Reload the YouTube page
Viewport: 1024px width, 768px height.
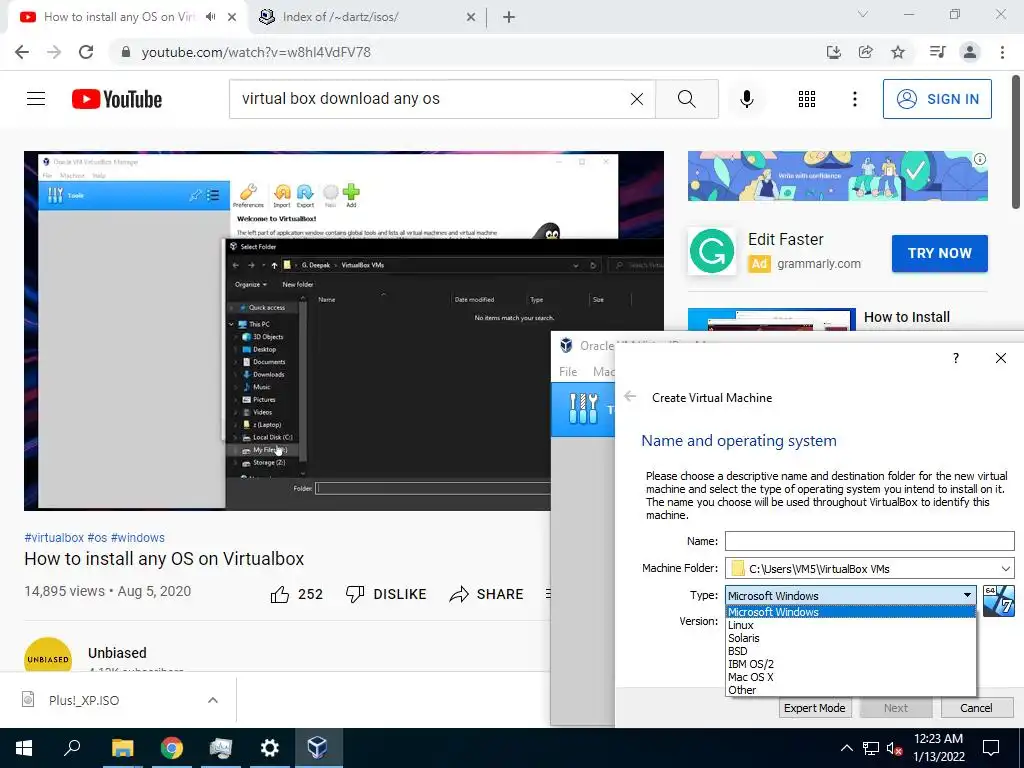click(86, 52)
